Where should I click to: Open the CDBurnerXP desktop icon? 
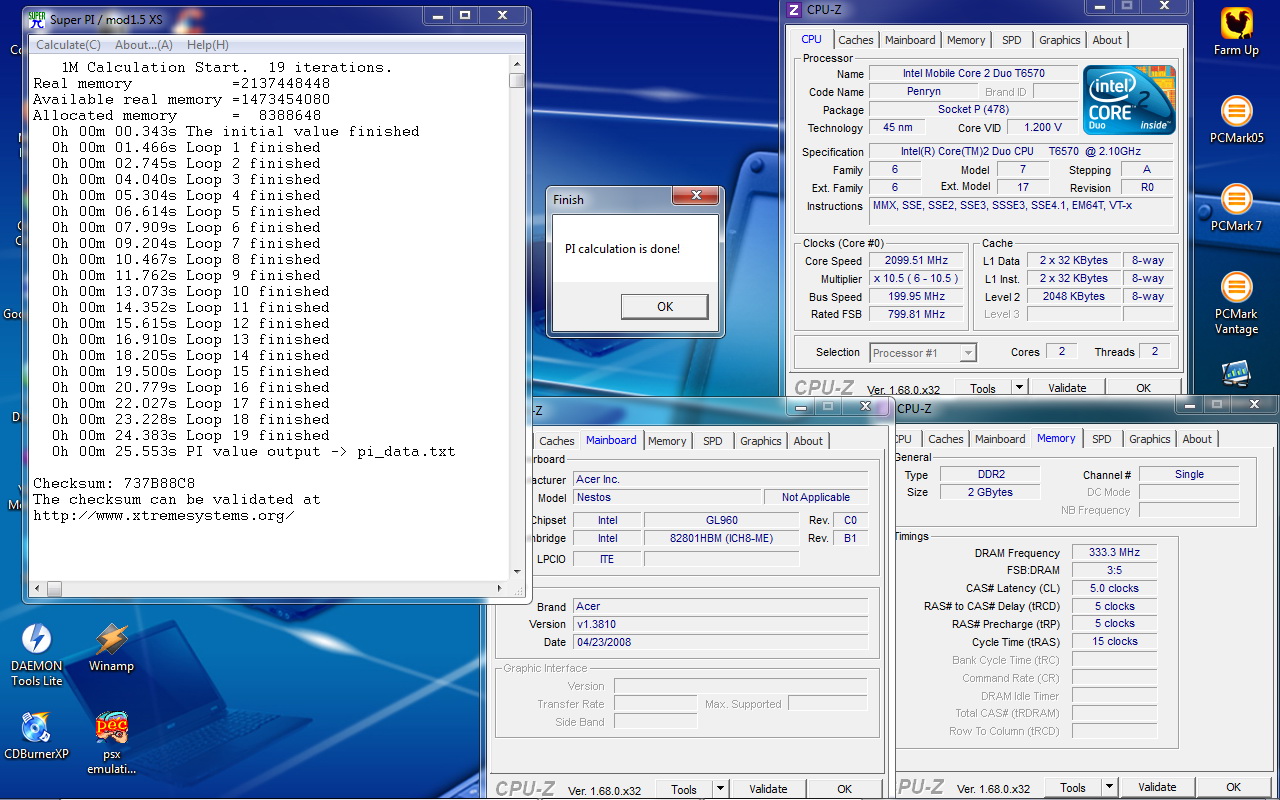[37, 736]
